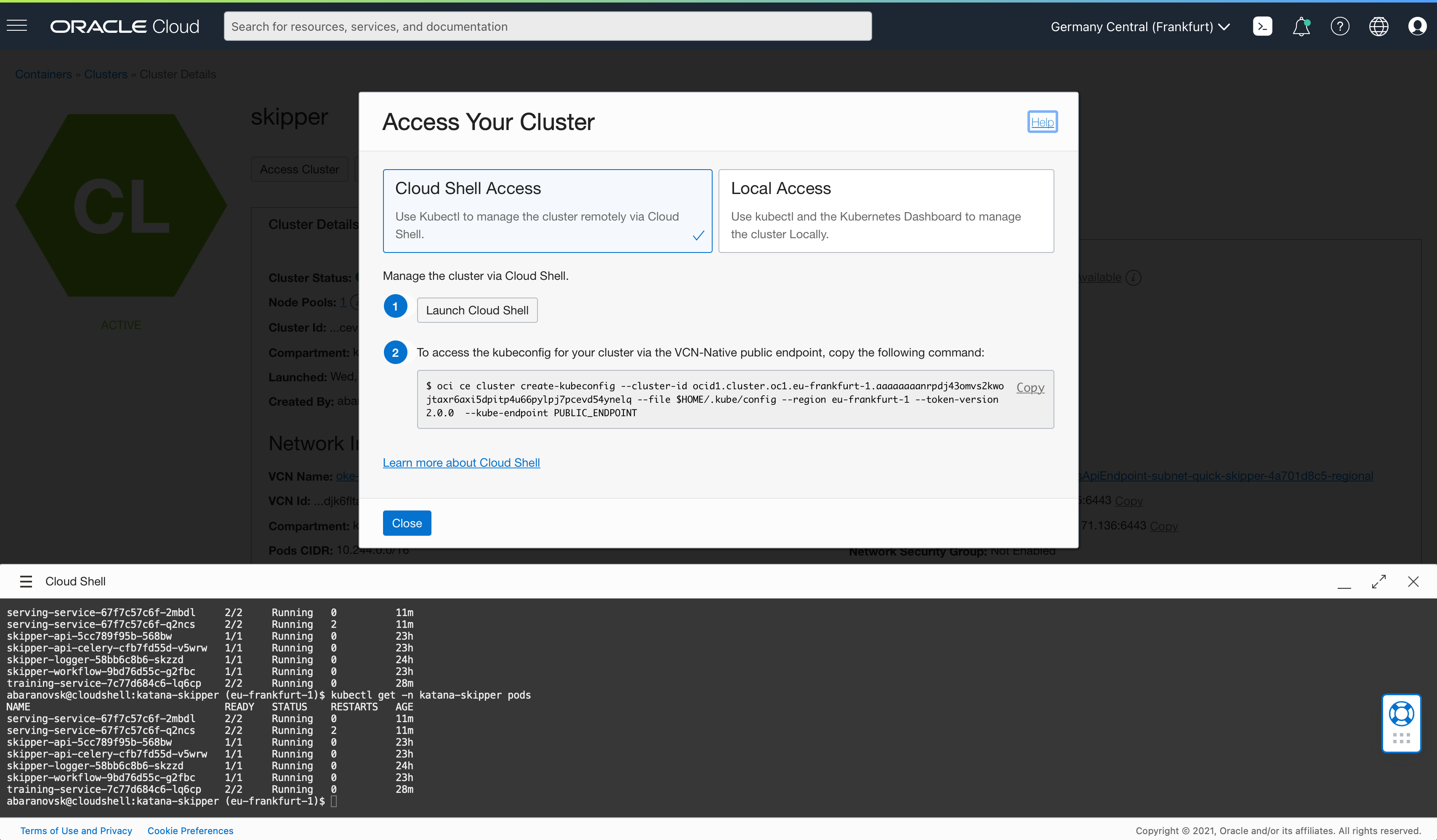
Task: Click the green CL cluster hexagon icon
Action: [121, 205]
